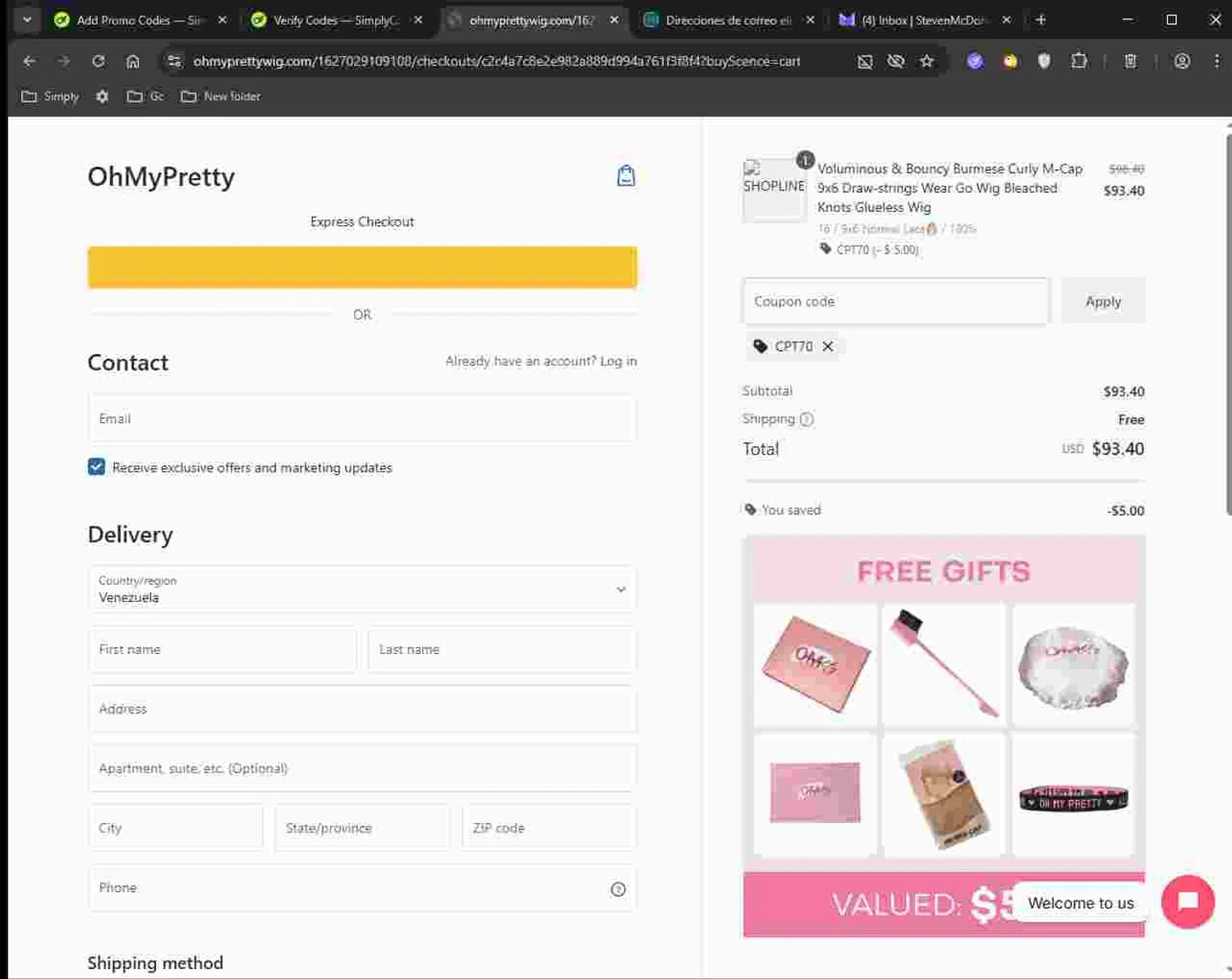1232x979 pixels.
Task: Focus the City field
Action: pyautogui.click(x=176, y=828)
